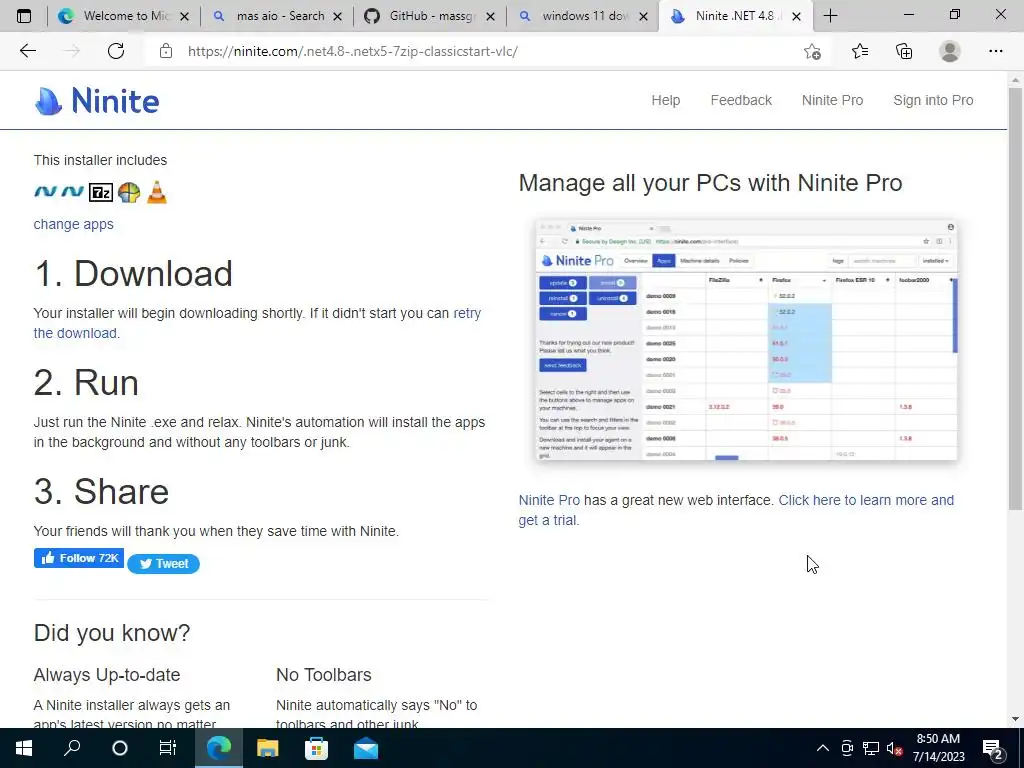Open the notification center icon
1024x768 pixels.
993,749
